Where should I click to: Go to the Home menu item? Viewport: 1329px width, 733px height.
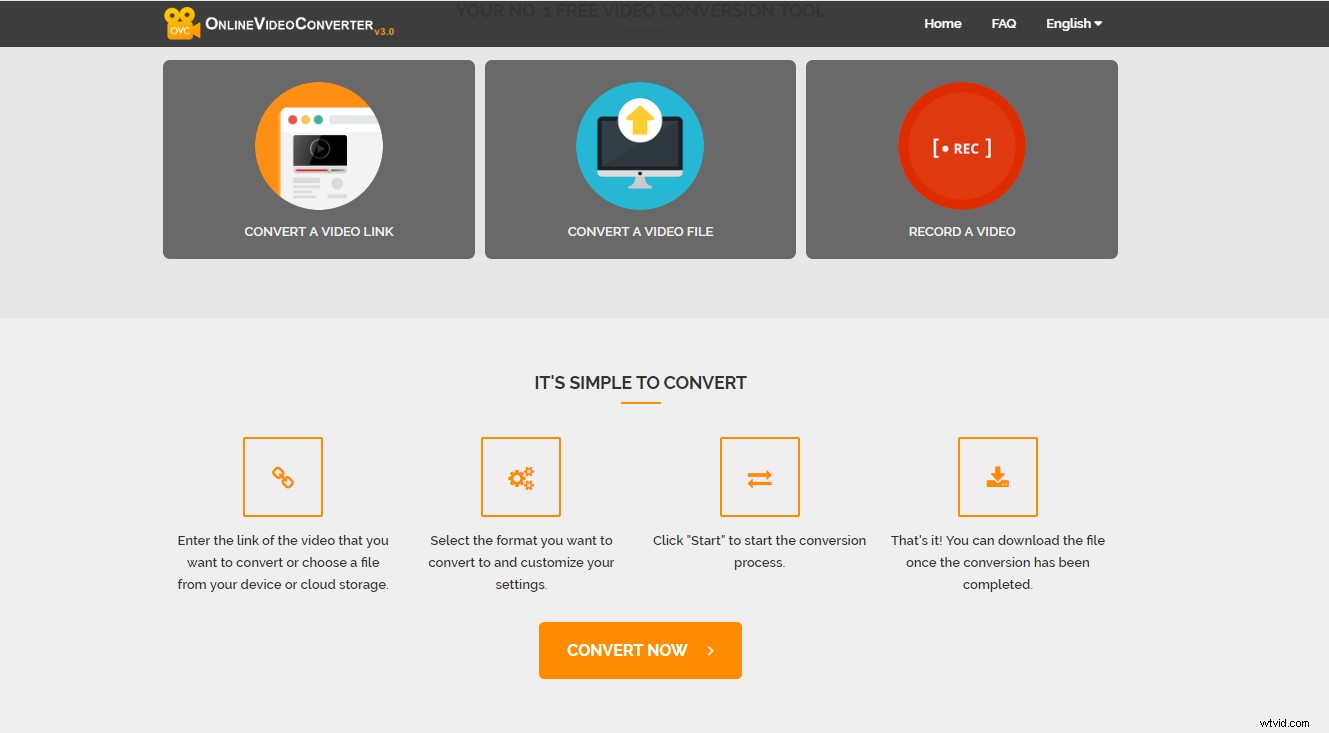point(941,23)
